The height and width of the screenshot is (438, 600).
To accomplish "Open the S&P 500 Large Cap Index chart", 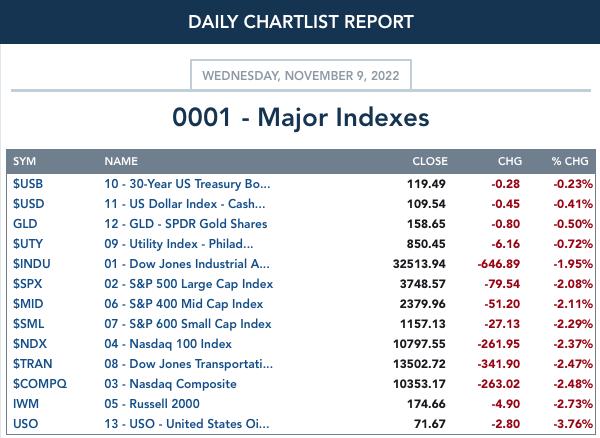I will pos(189,284).
